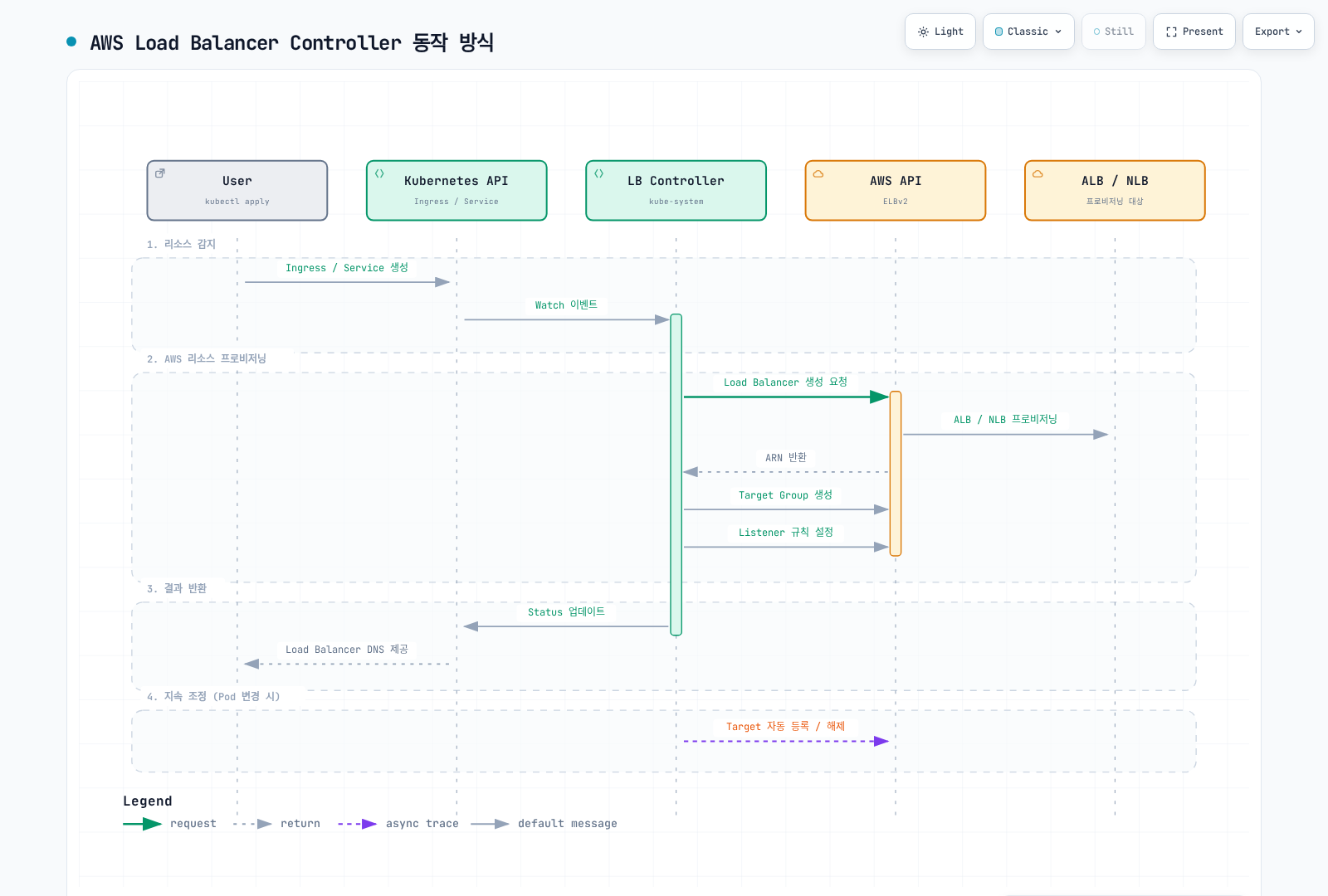This screenshot has width=1328, height=896.
Task: Click the 'Legend' heading
Action: click(148, 801)
